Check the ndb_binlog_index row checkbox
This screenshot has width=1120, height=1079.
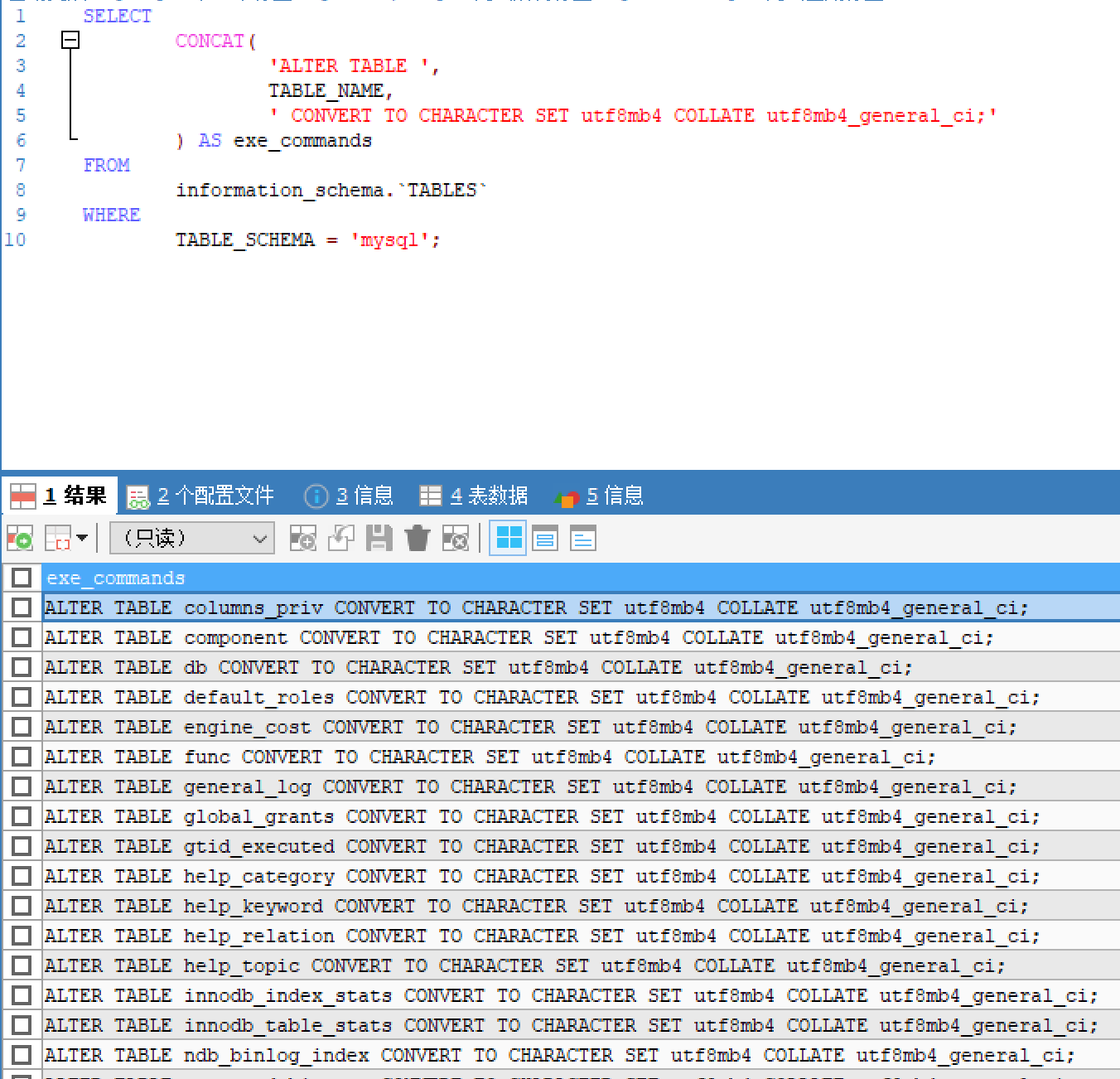(x=22, y=1055)
